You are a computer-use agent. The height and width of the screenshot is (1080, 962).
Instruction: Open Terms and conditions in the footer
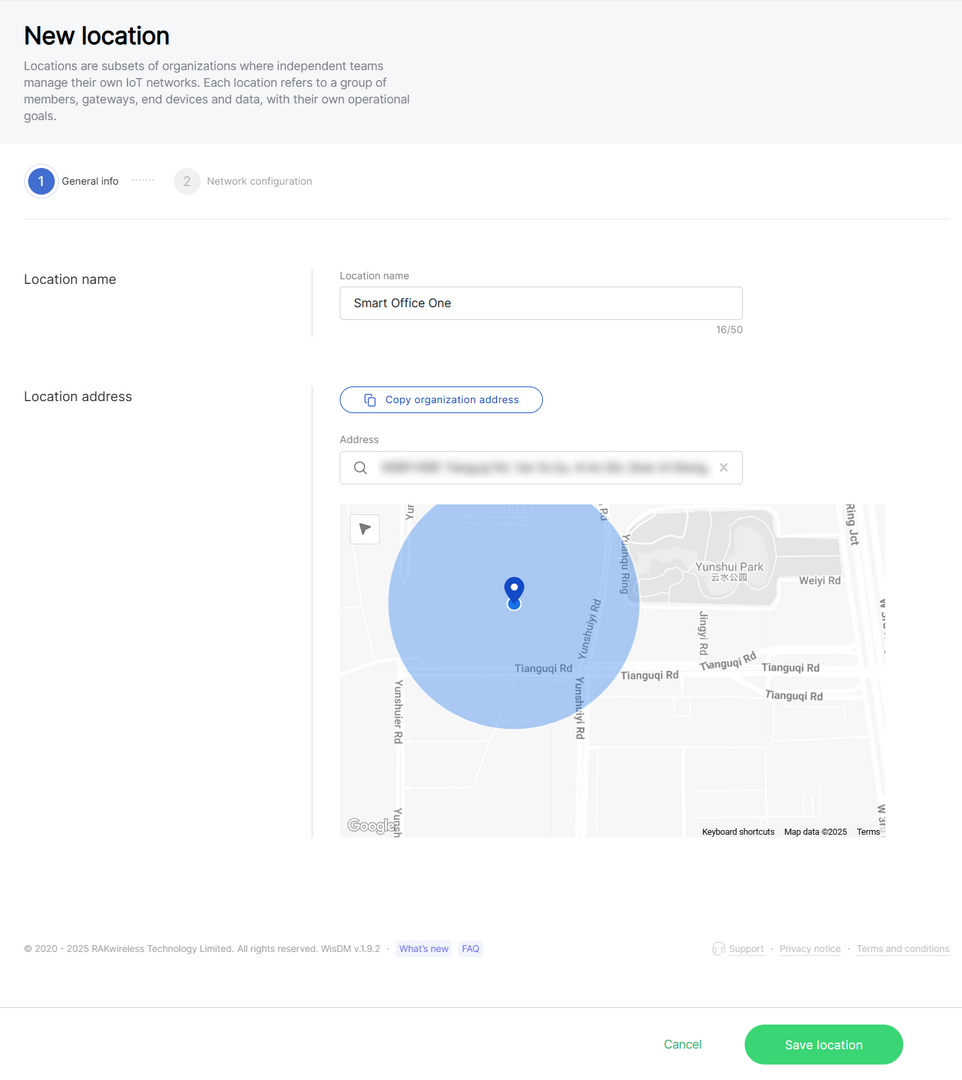(x=902, y=948)
